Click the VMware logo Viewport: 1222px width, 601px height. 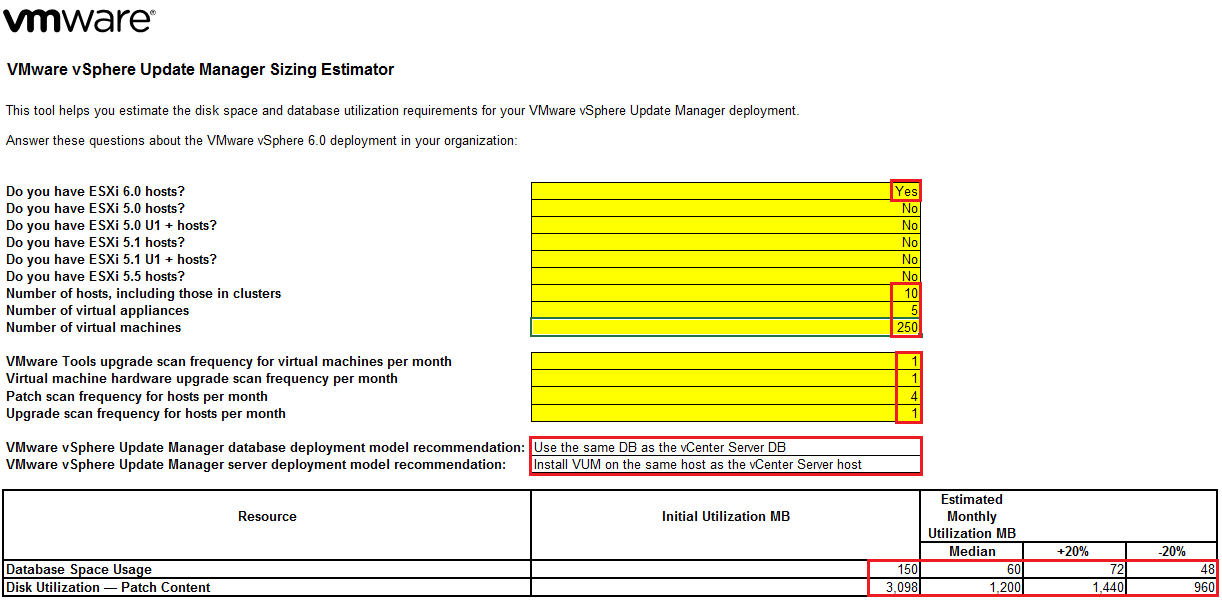tap(81, 19)
